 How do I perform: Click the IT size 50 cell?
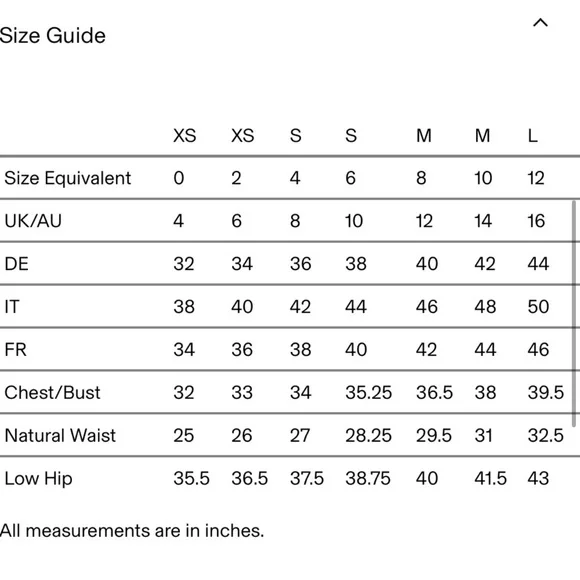point(538,307)
